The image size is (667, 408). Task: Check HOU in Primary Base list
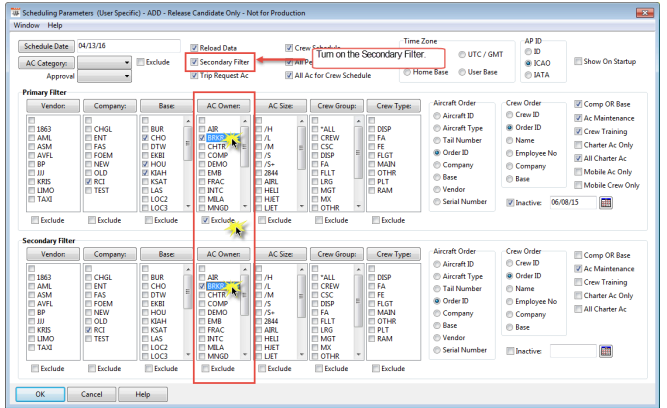click(145, 164)
